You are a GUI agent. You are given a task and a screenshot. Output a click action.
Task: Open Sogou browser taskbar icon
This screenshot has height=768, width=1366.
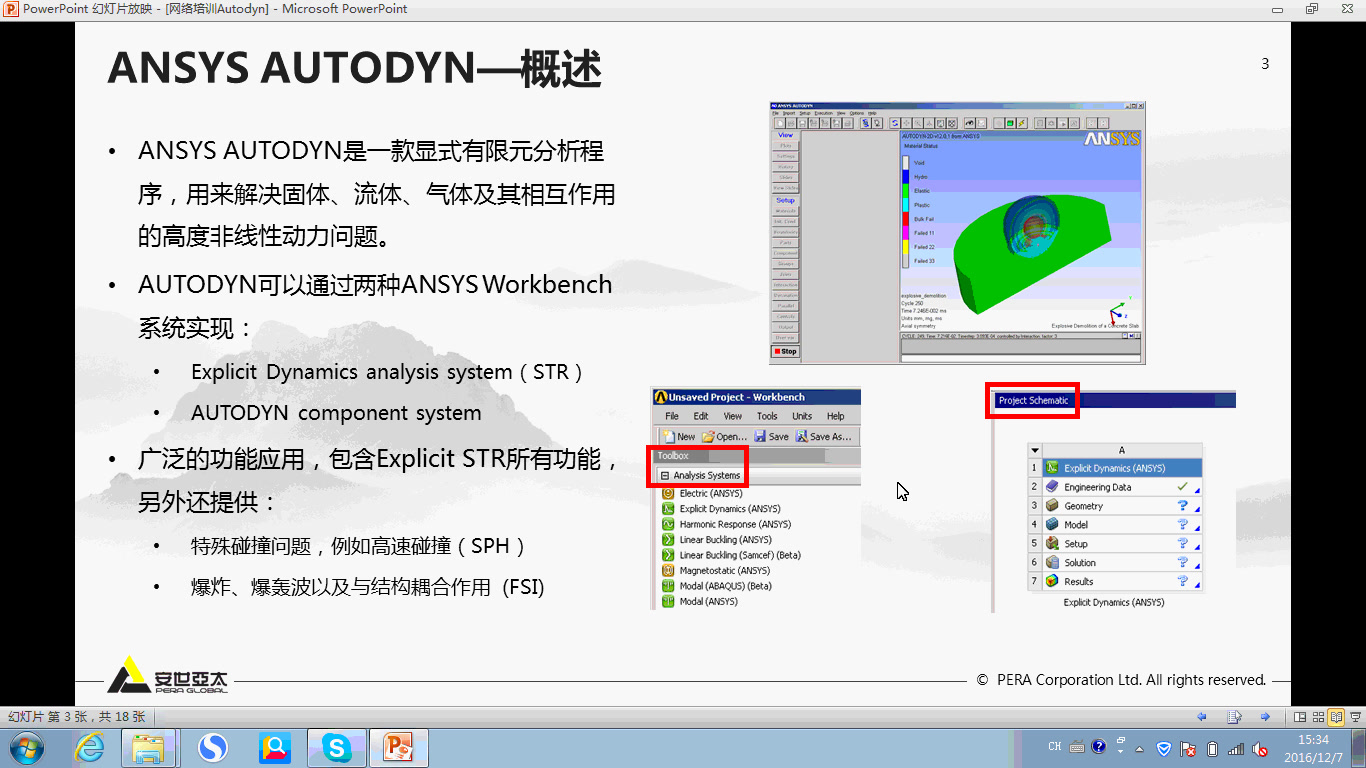[212, 747]
